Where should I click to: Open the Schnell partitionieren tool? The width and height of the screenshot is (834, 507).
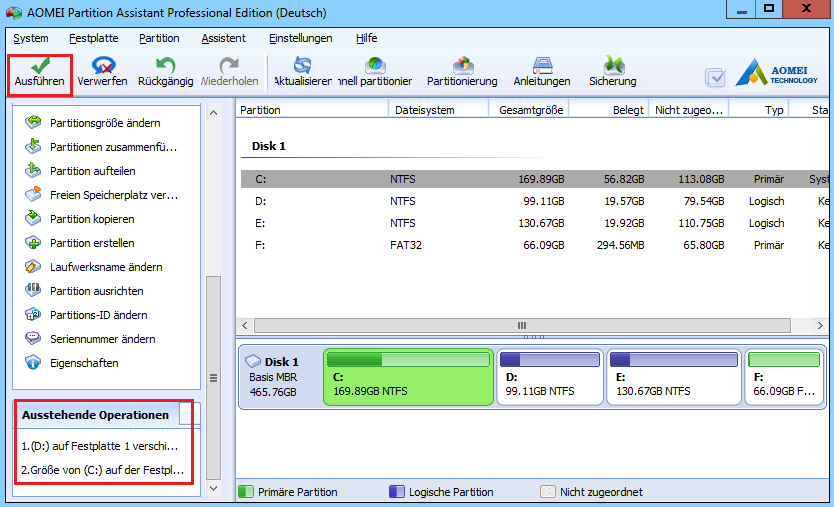point(376,73)
